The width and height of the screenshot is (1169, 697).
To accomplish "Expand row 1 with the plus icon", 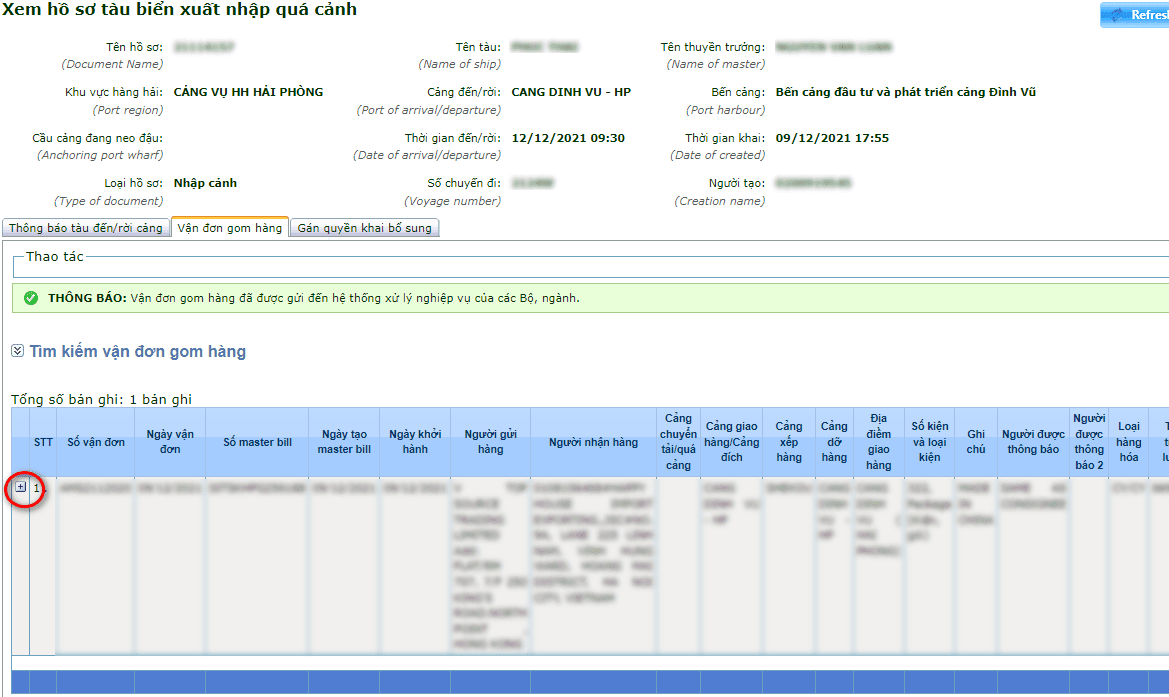I will [21, 487].
